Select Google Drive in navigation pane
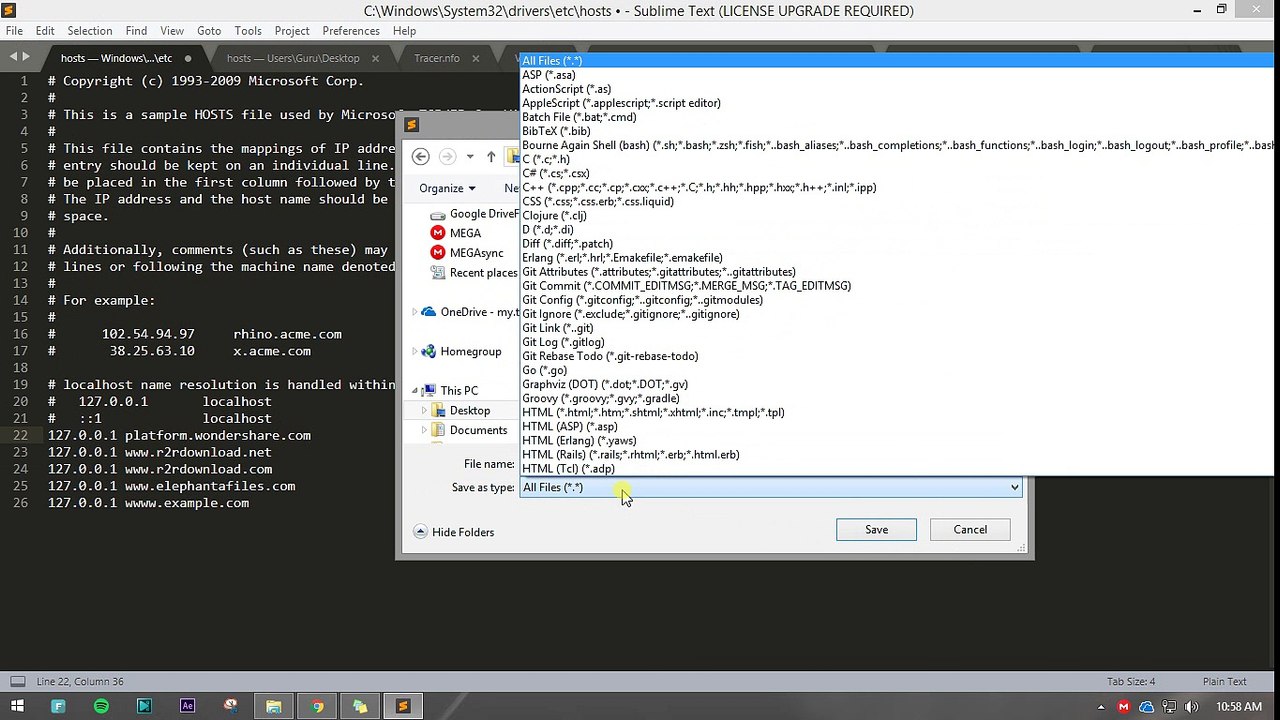 (x=475, y=214)
